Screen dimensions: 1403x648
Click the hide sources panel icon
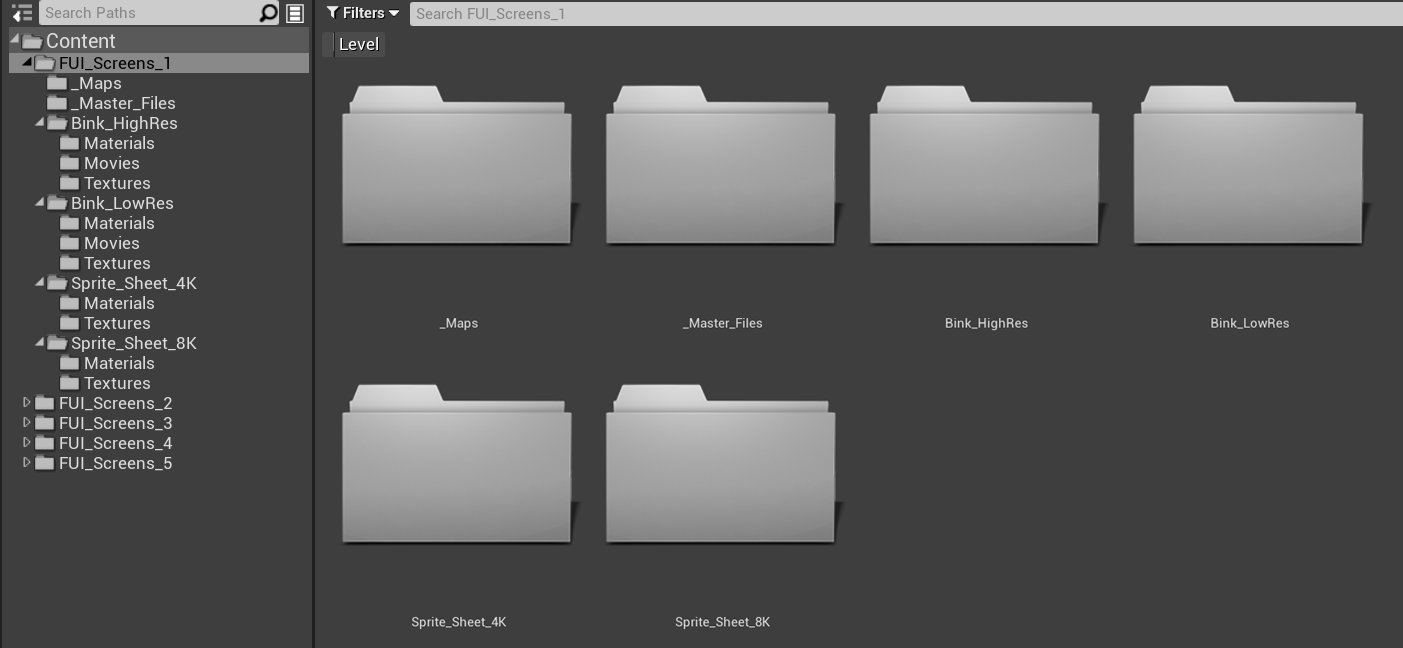pos(21,13)
